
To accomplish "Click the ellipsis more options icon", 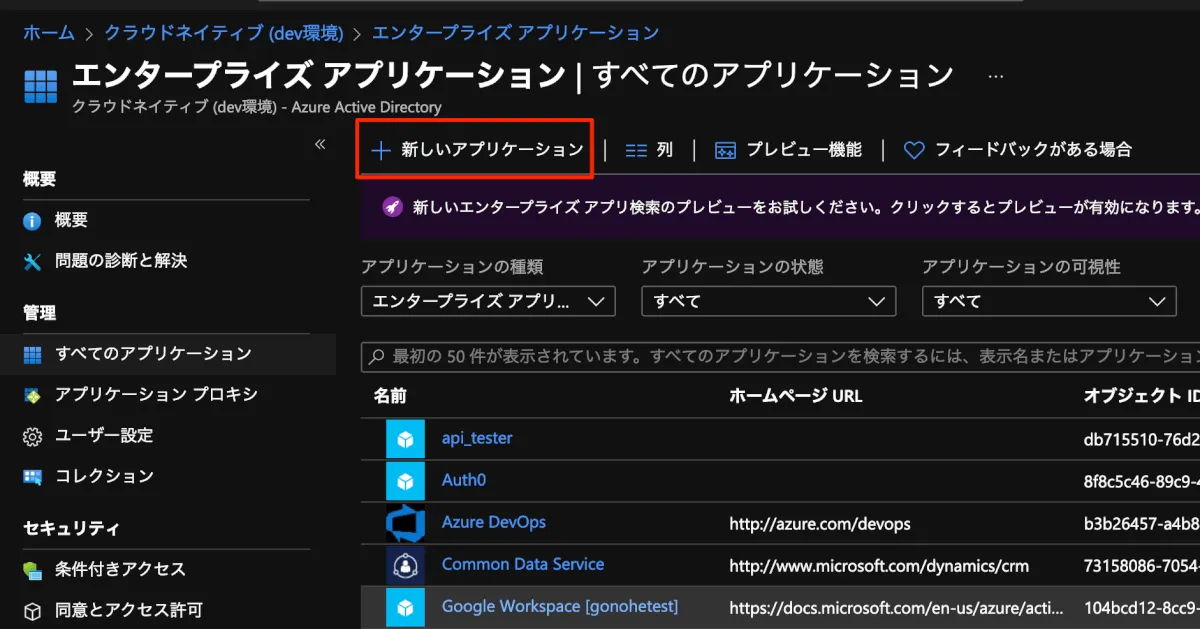I will 995,76.
